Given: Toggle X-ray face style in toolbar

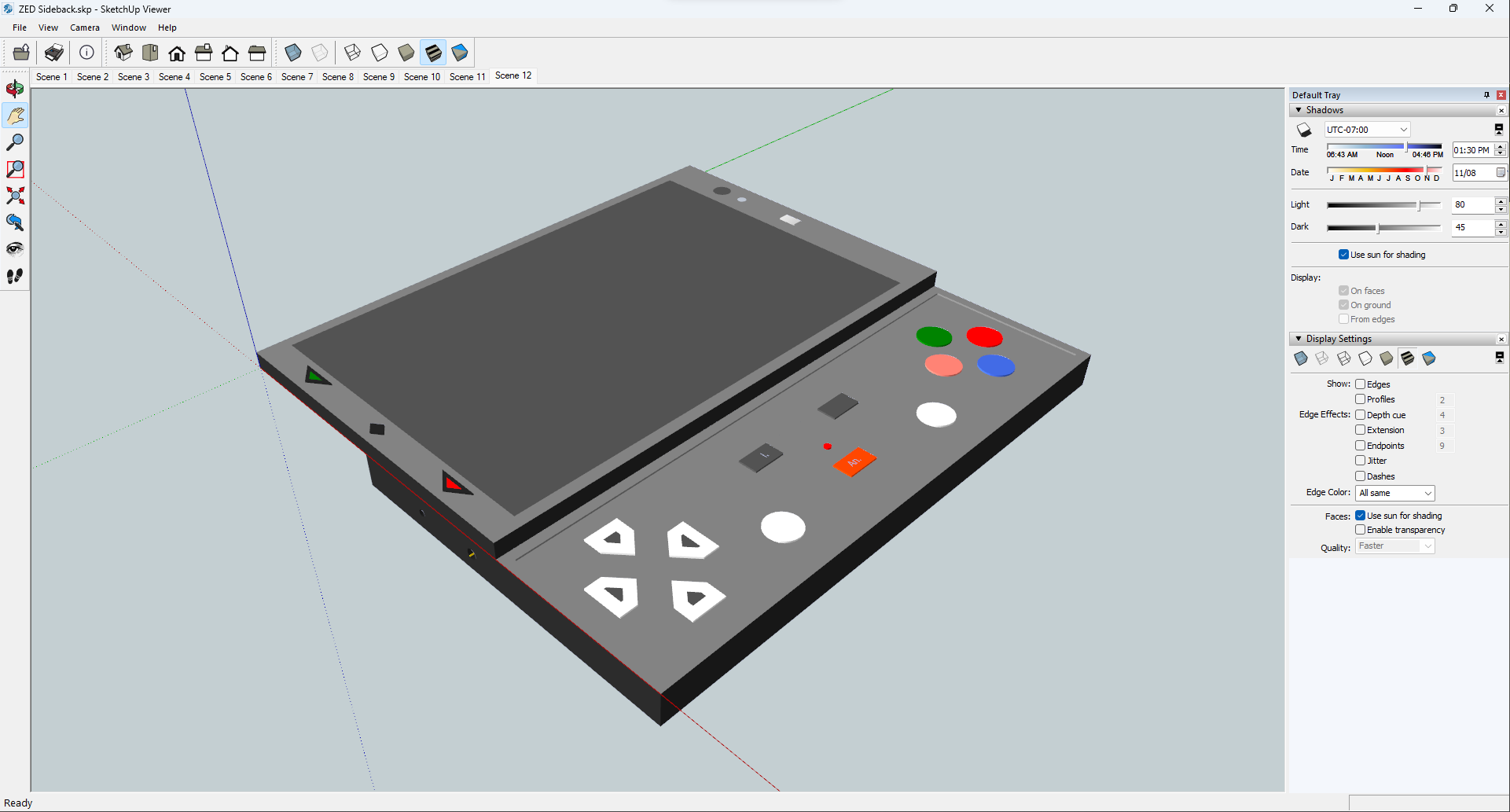Looking at the screenshot, I should 293,53.
